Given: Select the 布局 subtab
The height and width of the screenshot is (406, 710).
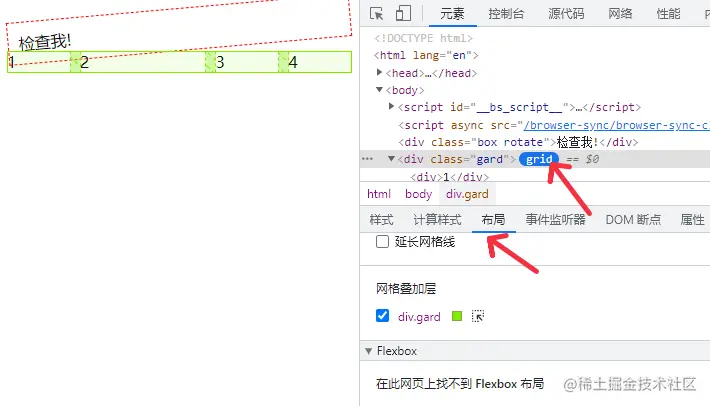Looking at the screenshot, I should [493, 220].
